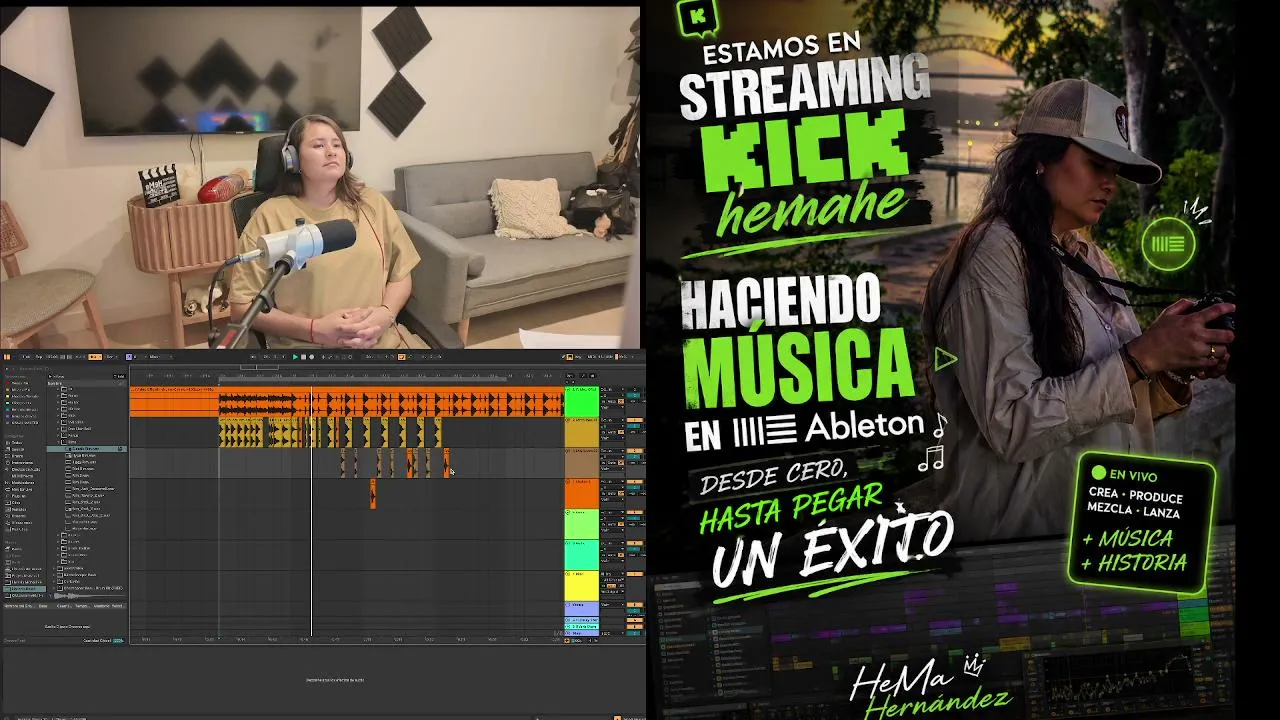Stop playback in the Ableton transport
The width and height of the screenshot is (1280, 720).
[x=303, y=357]
